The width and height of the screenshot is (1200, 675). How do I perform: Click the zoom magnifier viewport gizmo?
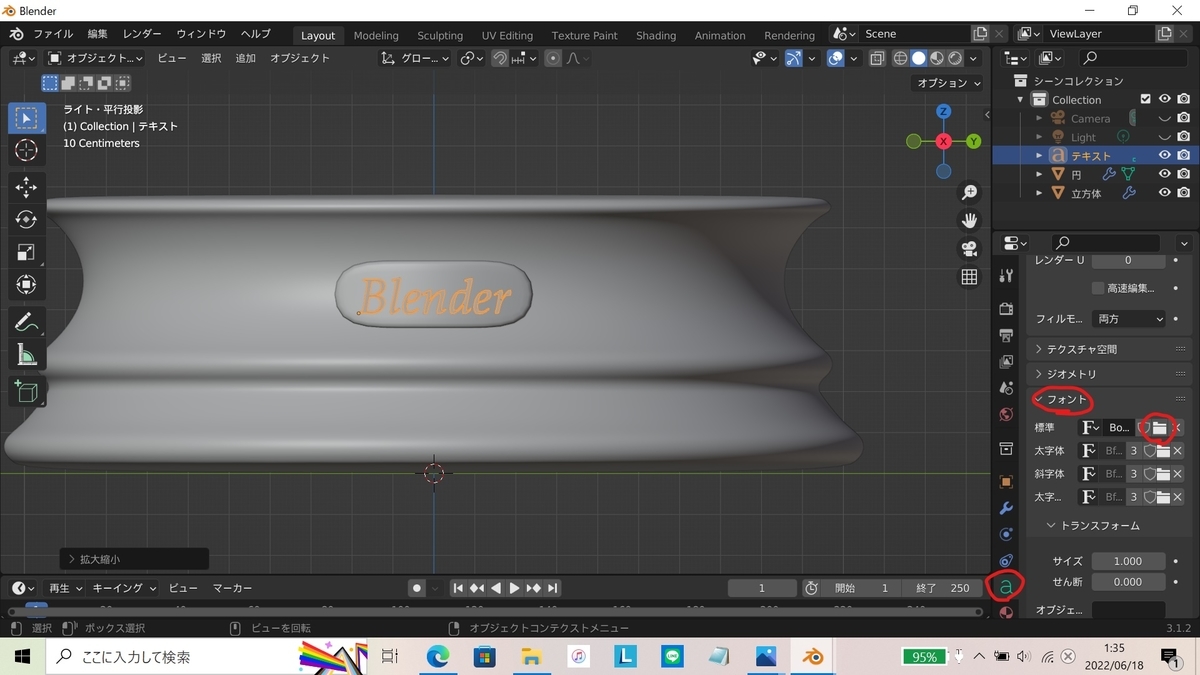969,193
